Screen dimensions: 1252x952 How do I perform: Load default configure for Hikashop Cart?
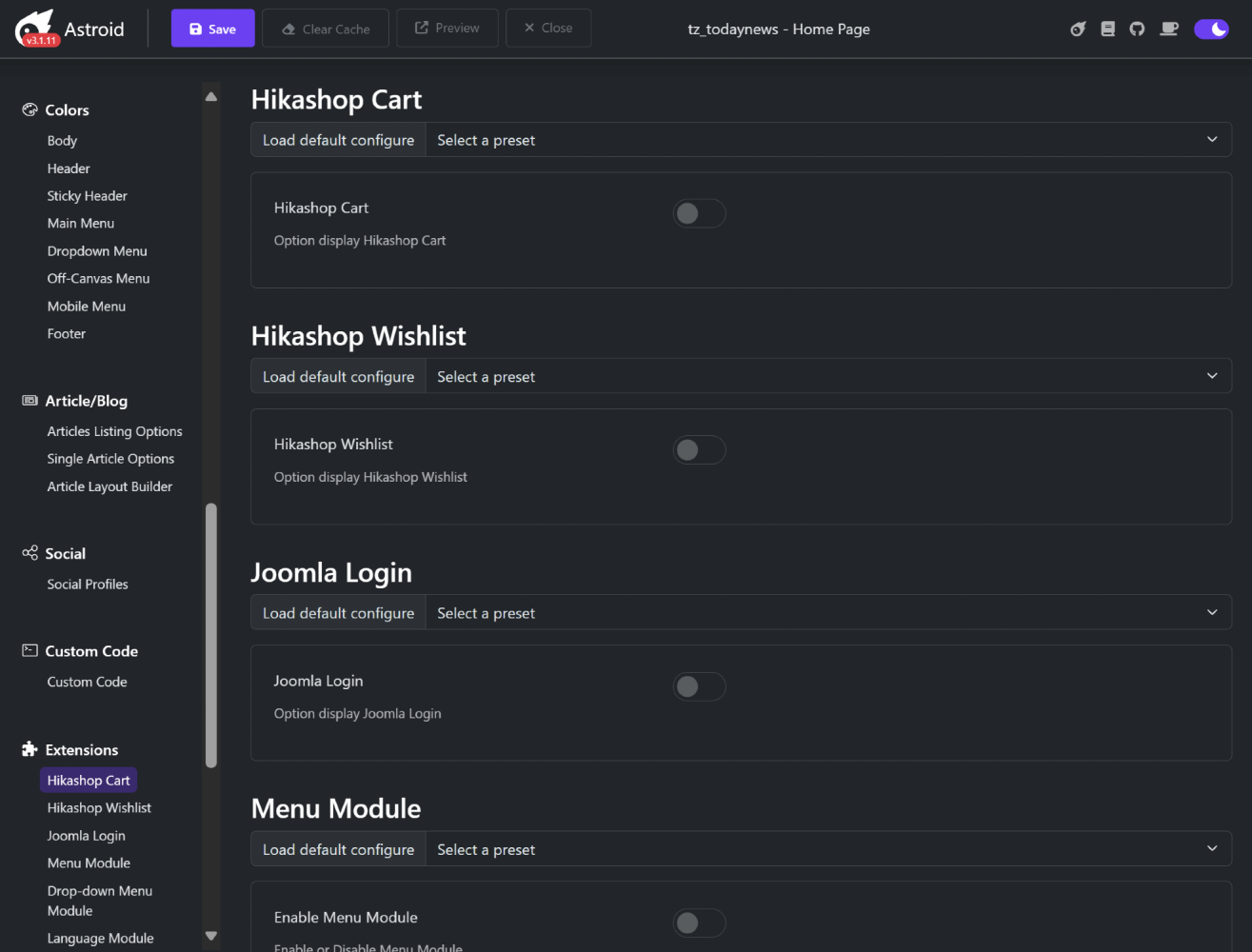338,140
